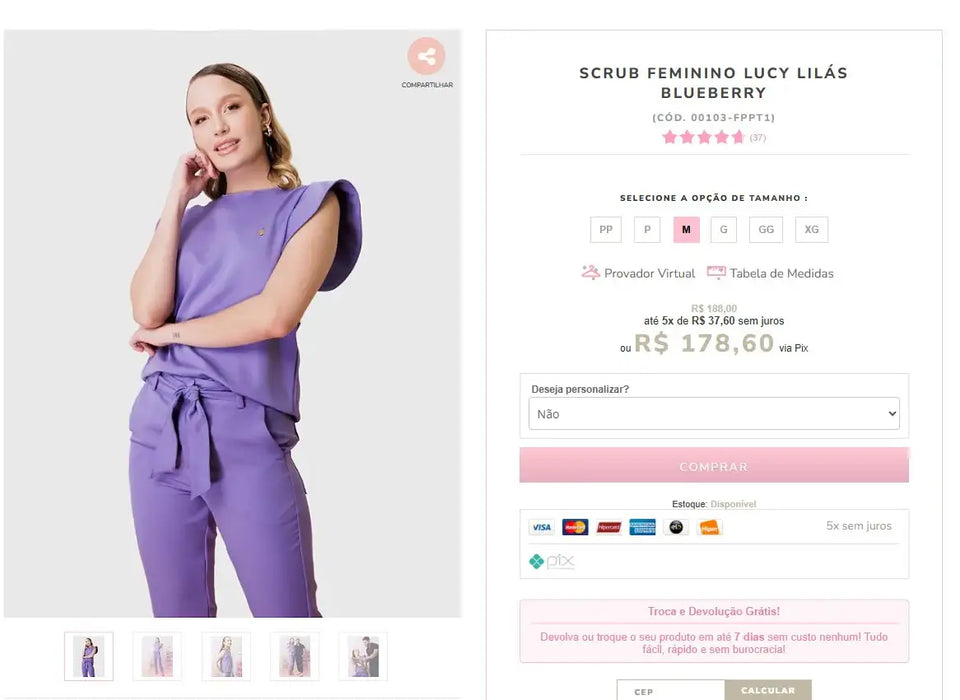The width and height of the screenshot is (960, 700).
Task: Click the Visa payment icon
Action: point(540,526)
